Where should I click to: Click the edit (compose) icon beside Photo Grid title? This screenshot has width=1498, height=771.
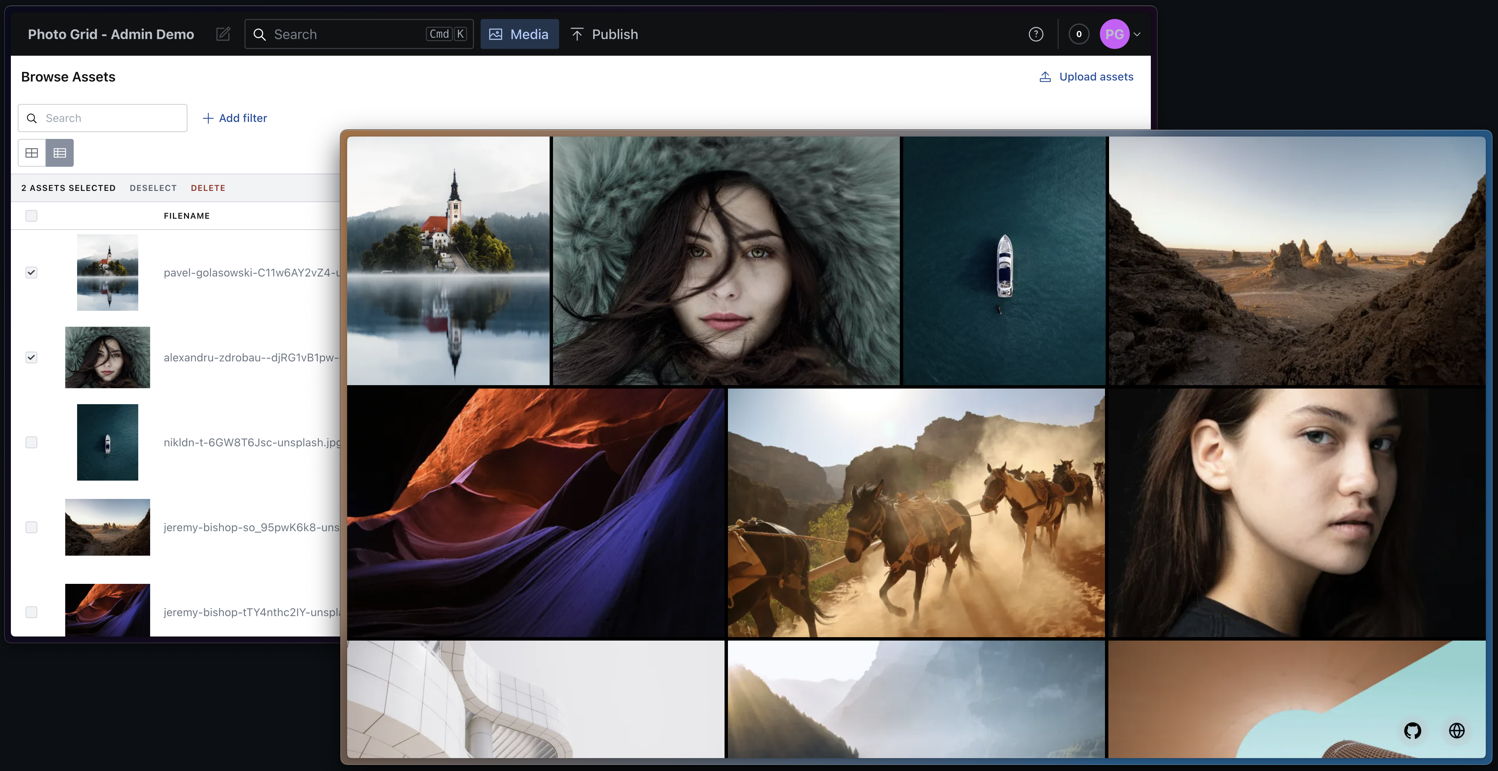pos(223,34)
